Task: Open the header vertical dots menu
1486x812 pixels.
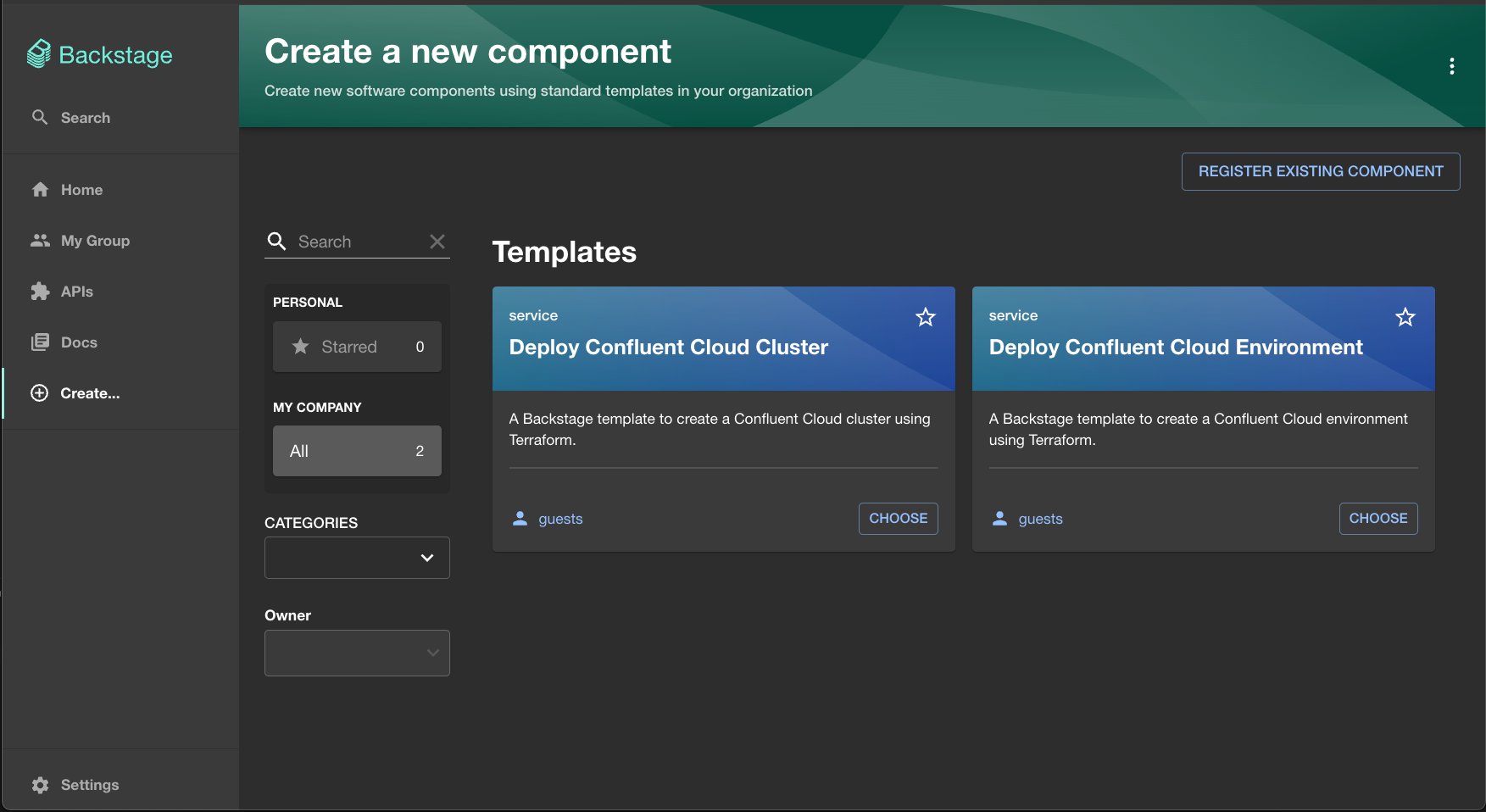Action: pyautogui.click(x=1452, y=66)
